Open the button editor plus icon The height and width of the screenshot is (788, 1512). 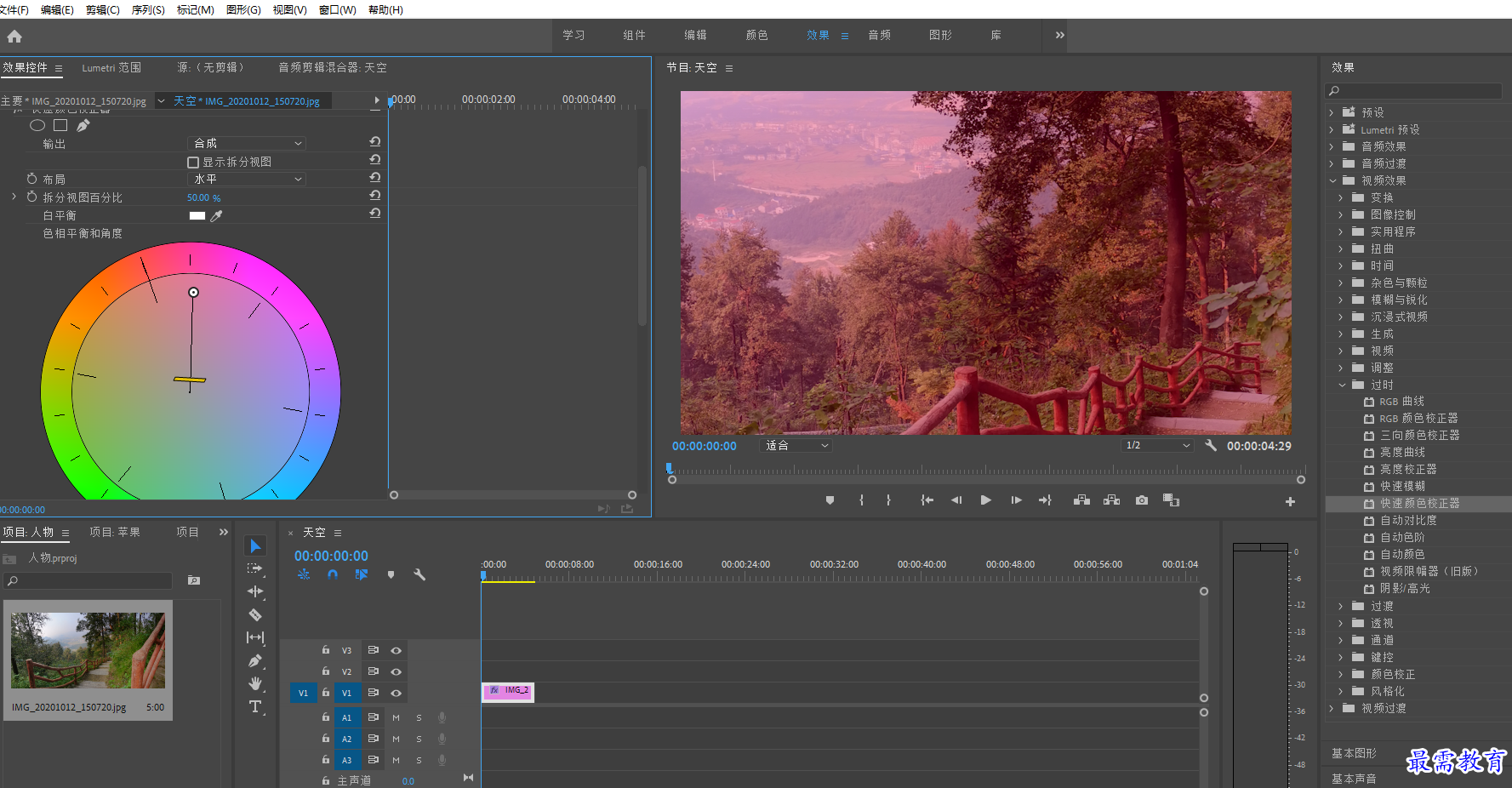pos(1290,501)
